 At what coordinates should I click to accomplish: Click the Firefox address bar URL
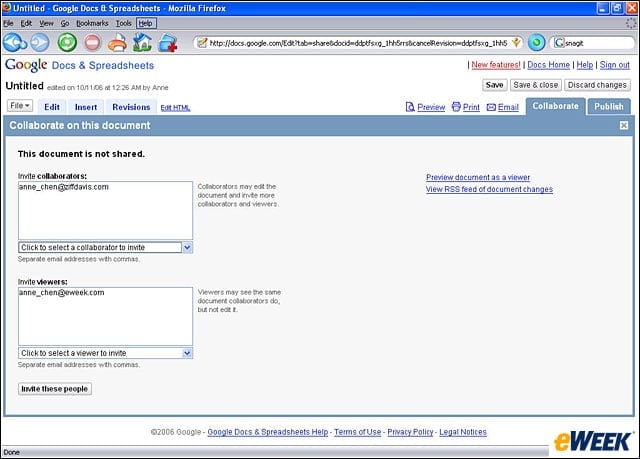358,42
